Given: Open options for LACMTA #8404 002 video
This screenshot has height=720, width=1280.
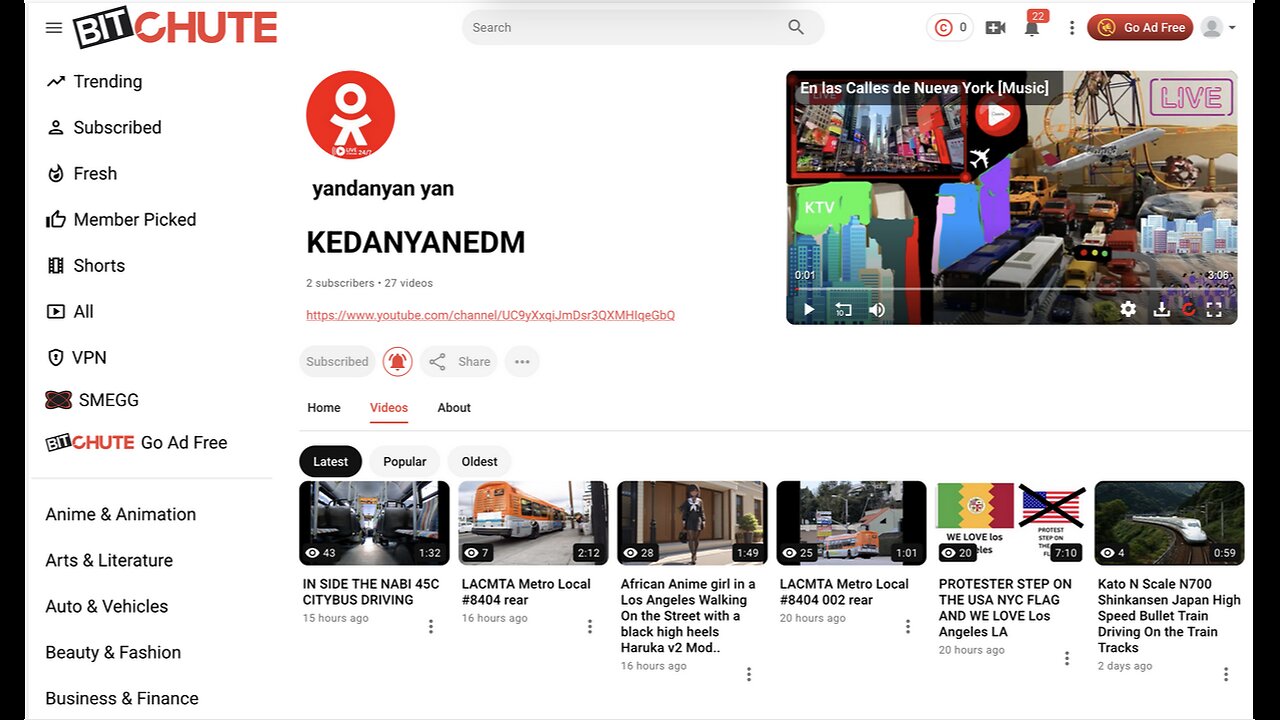Looking at the screenshot, I should coord(908,626).
